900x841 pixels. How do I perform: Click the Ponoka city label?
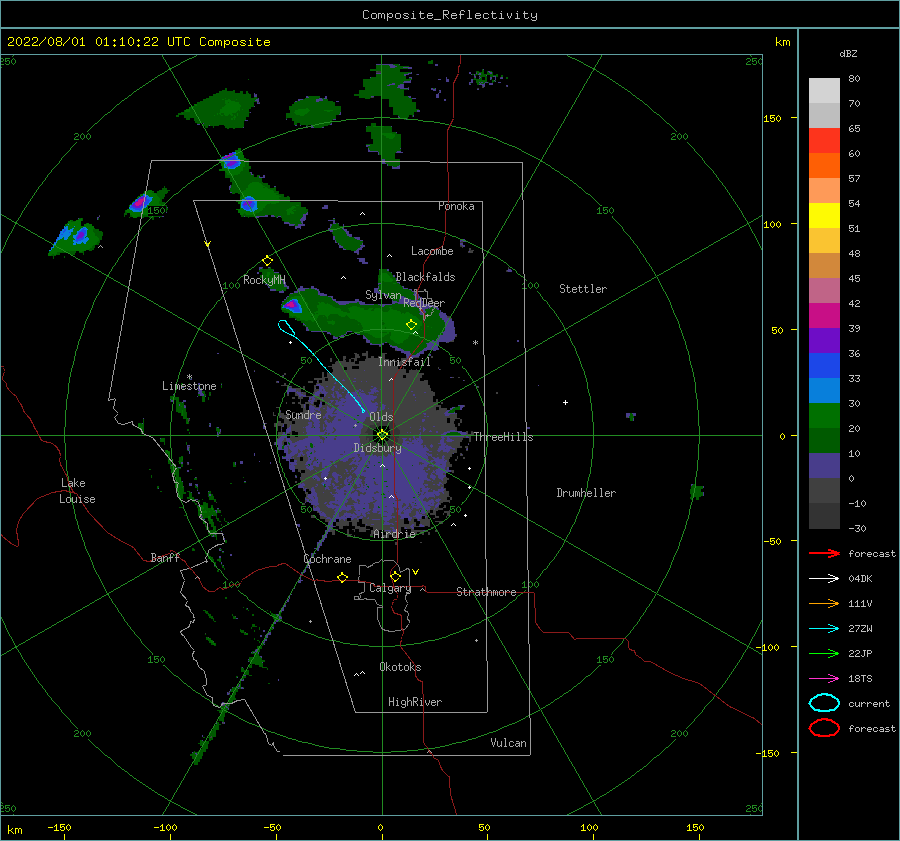(x=456, y=206)
